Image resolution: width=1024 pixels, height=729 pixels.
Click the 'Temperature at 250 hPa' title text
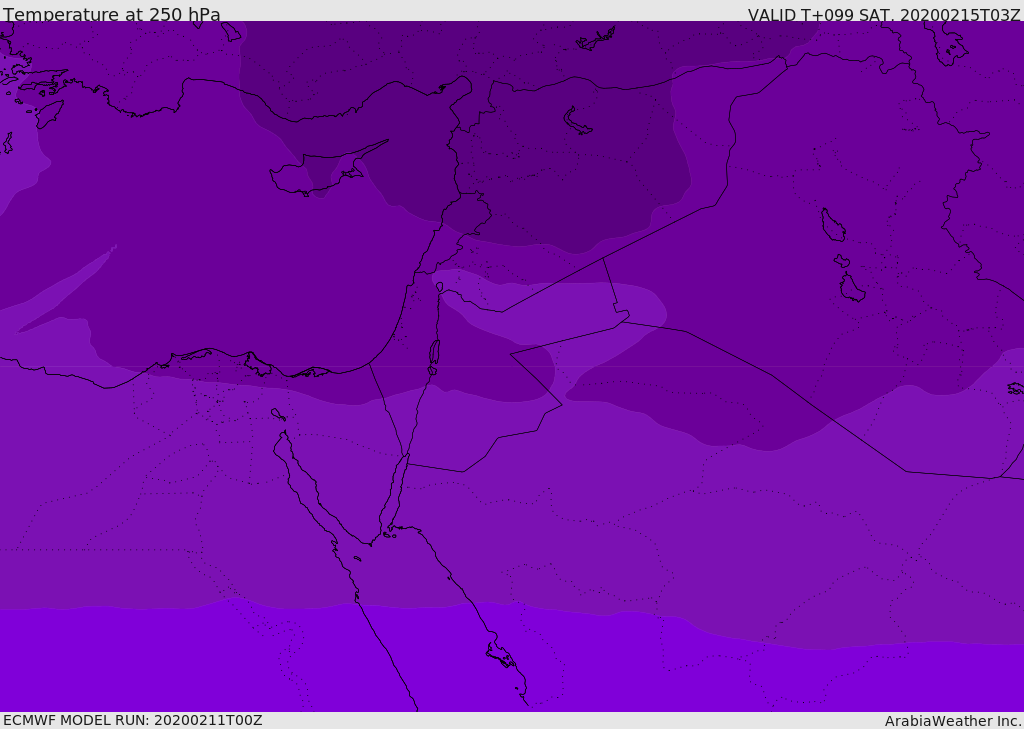[112, 14]
